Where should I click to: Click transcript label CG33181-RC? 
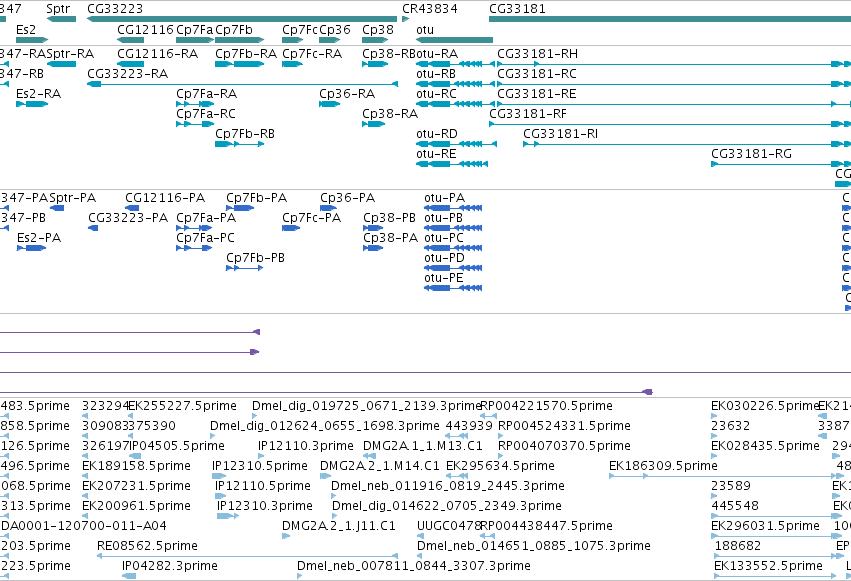coord(537,74)
